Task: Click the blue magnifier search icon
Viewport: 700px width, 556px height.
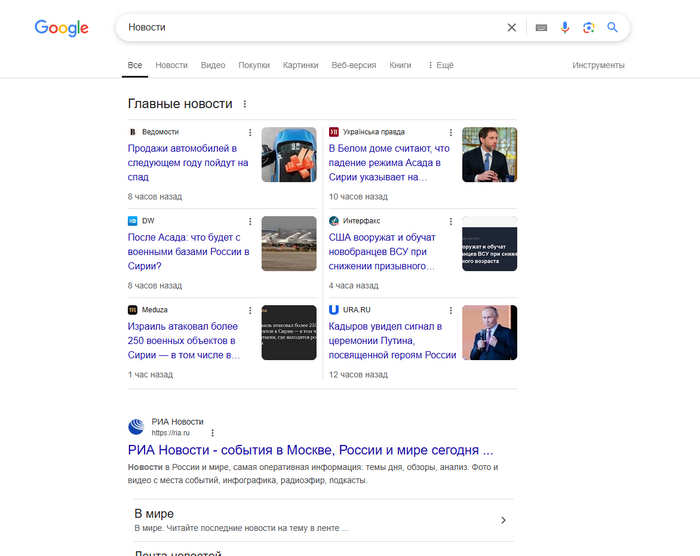Action: tap(612, 28)
